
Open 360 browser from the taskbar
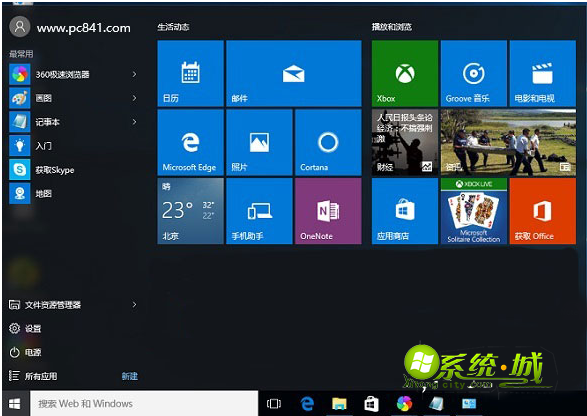(404, 404)
